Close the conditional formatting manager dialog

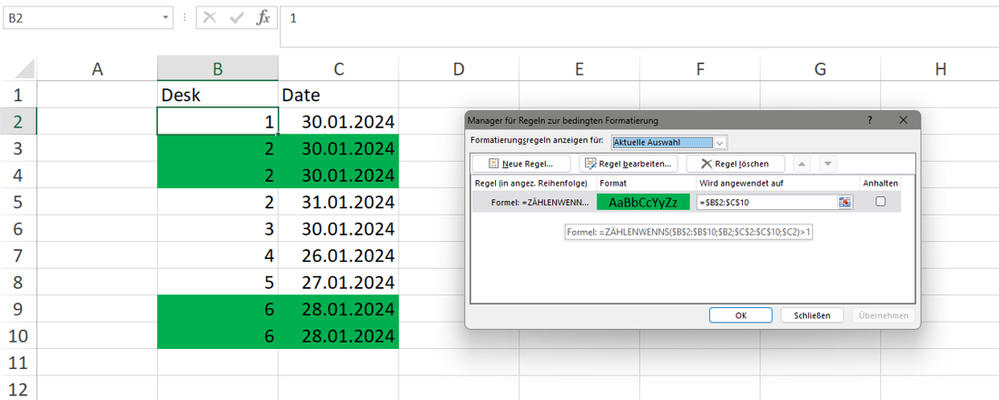[x=903, y=120]
